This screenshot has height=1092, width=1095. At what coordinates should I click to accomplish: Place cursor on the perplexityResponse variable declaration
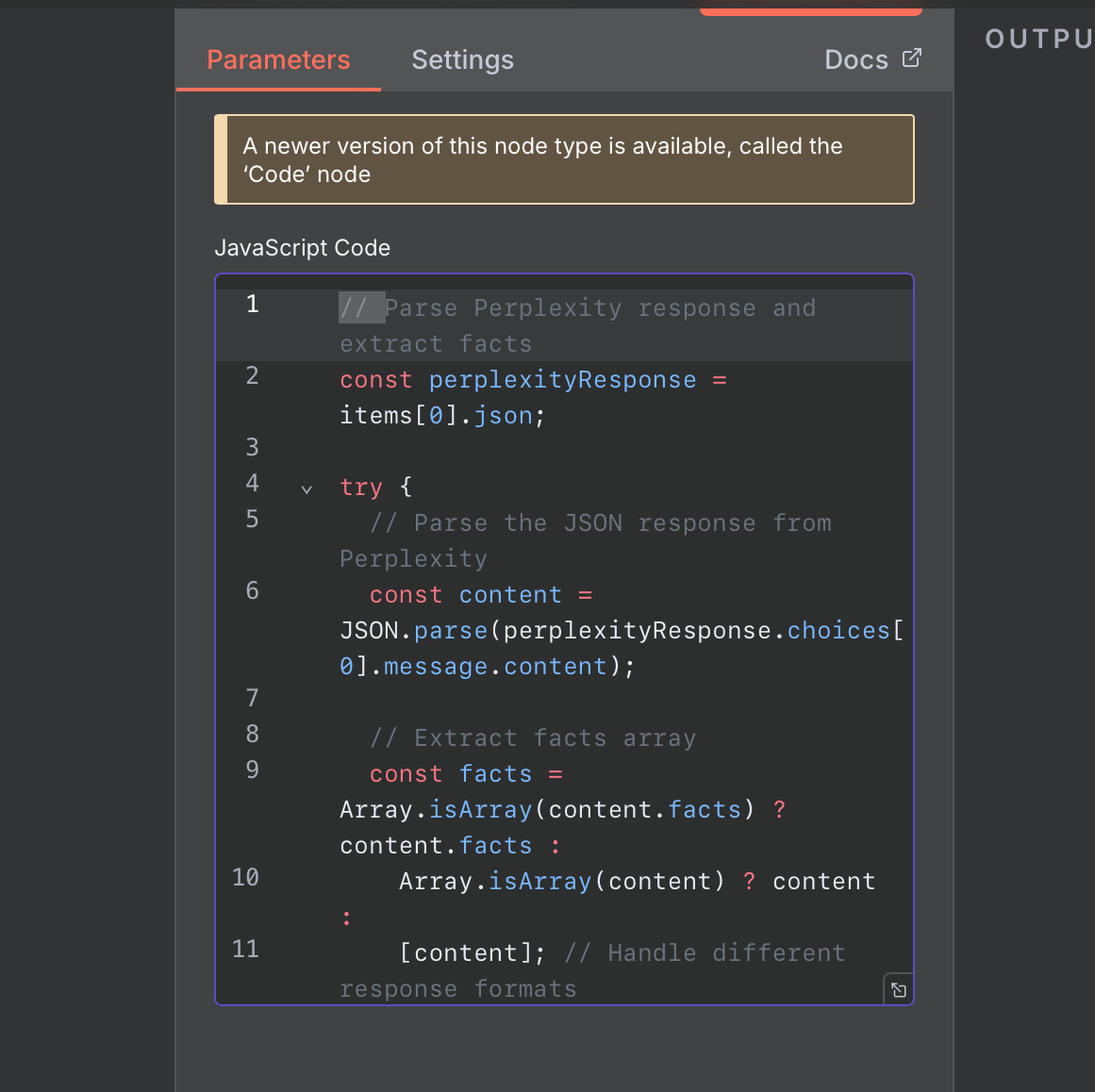click(562, 380)
